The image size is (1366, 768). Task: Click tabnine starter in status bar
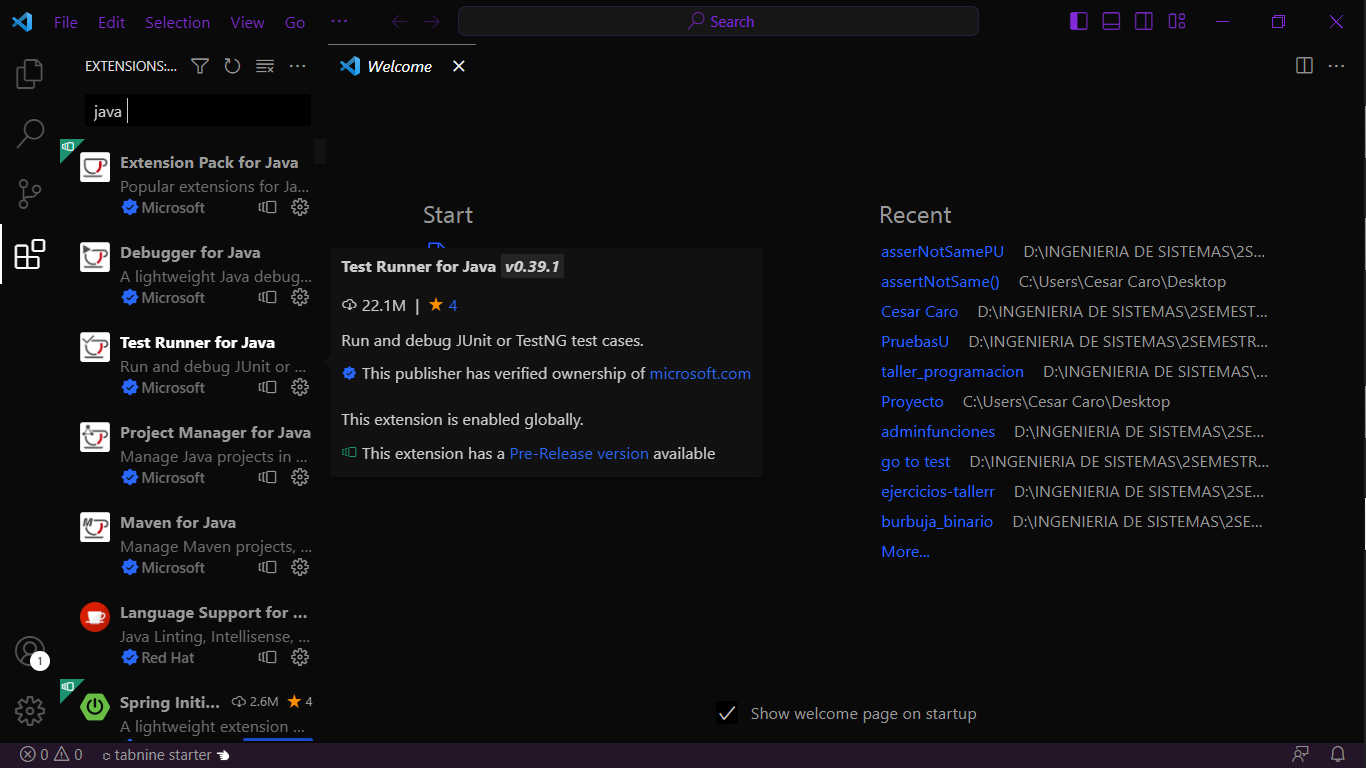pyautogui.click(x=167, y=755)
